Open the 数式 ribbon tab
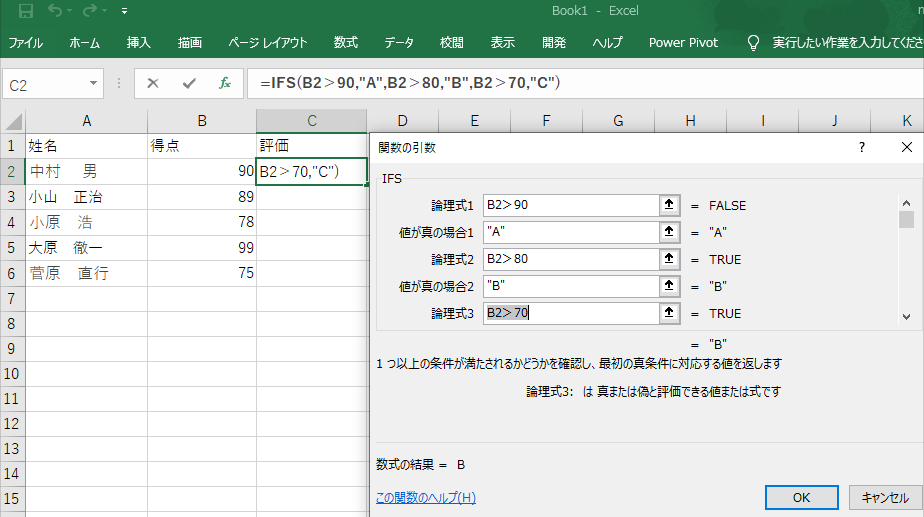 tap(346, 43)
